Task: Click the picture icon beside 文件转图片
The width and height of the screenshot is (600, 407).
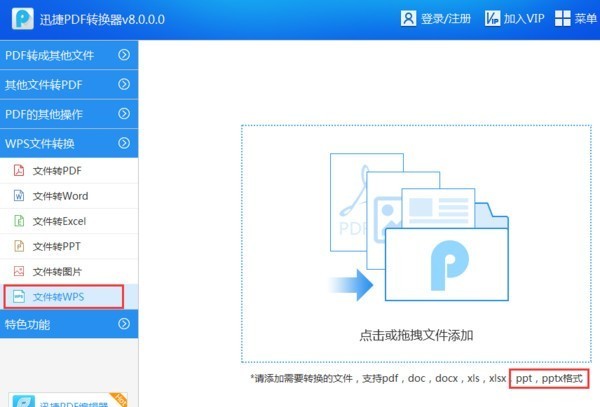Action: pos(19,271)
